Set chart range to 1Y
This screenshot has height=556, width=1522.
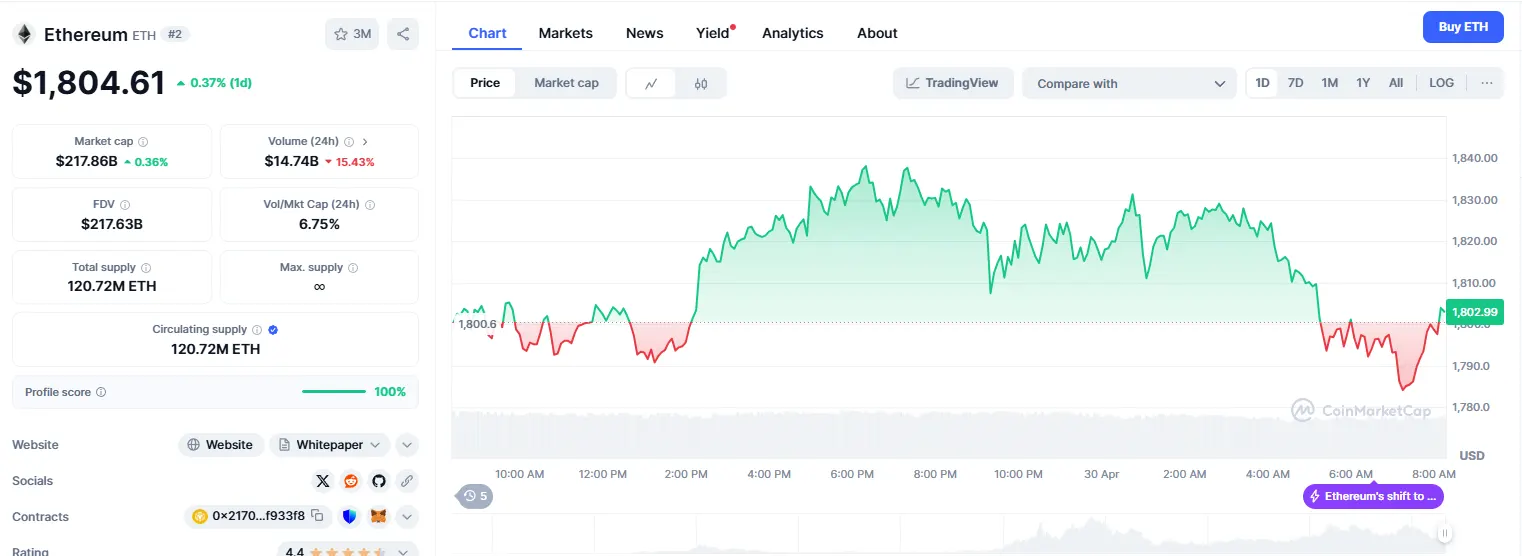coord(1363,83)
